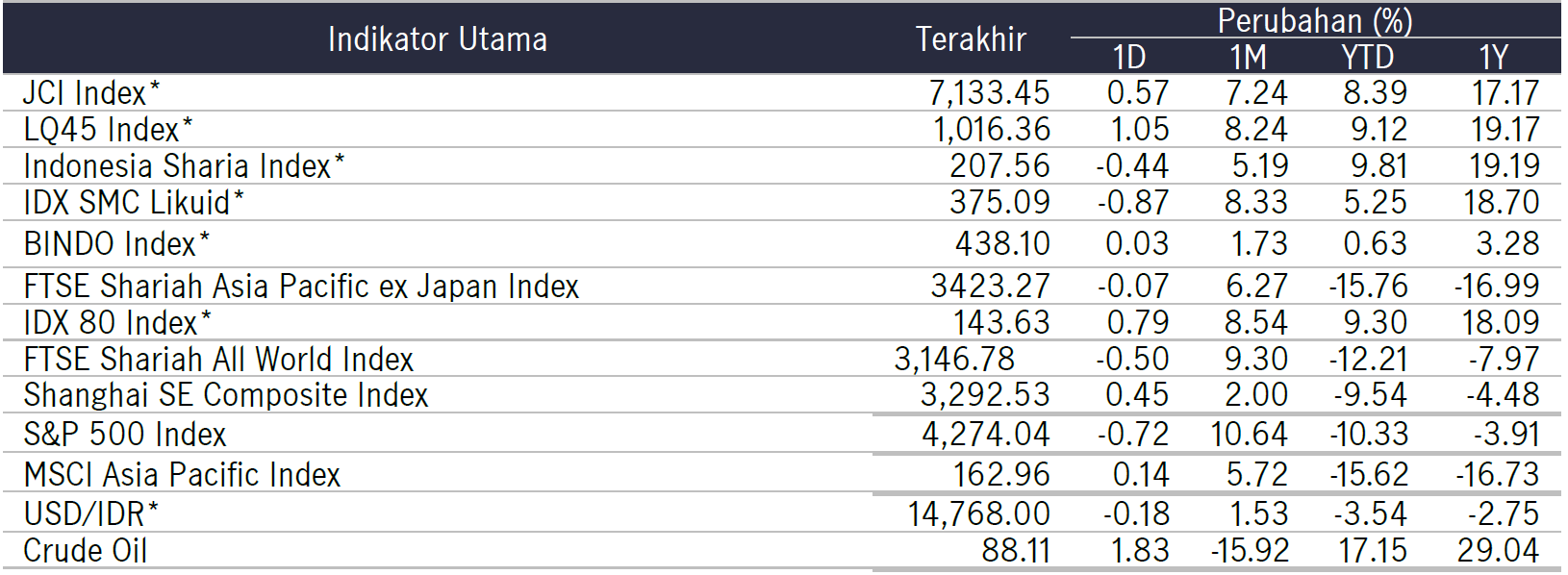Click the JCI Index last value 7,133.45
The width and height of the screenshot is (1568, 575).
[x=989, y=93]
